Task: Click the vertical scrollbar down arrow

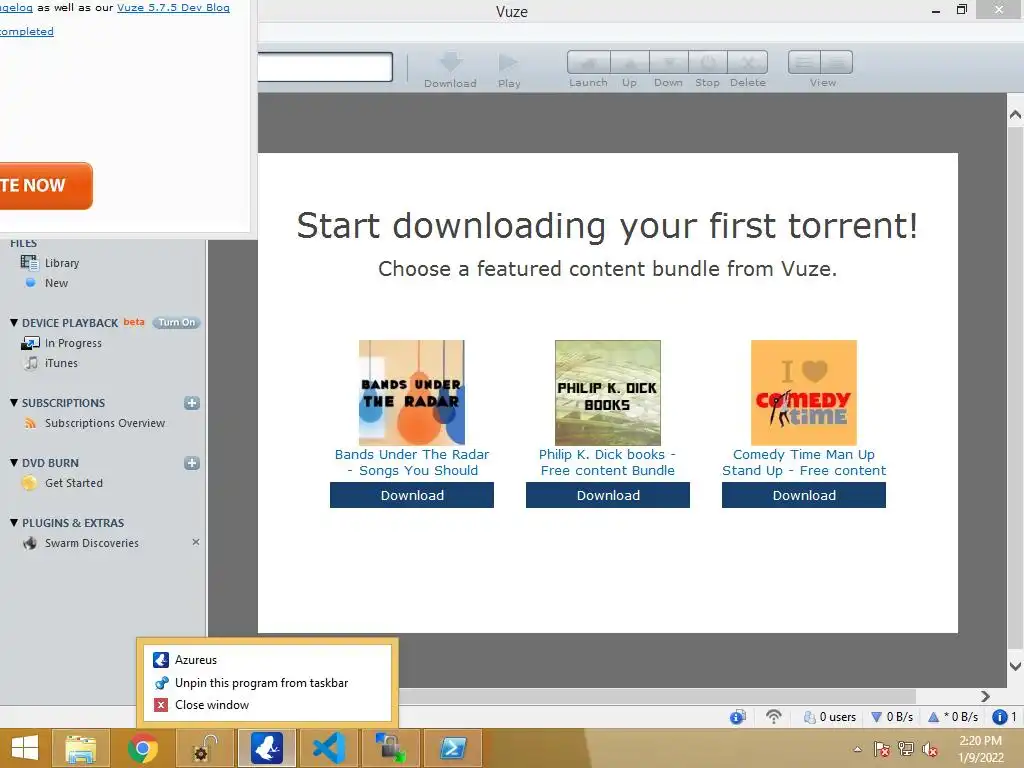Action: pyautogui.click(x=1015, y=667)
